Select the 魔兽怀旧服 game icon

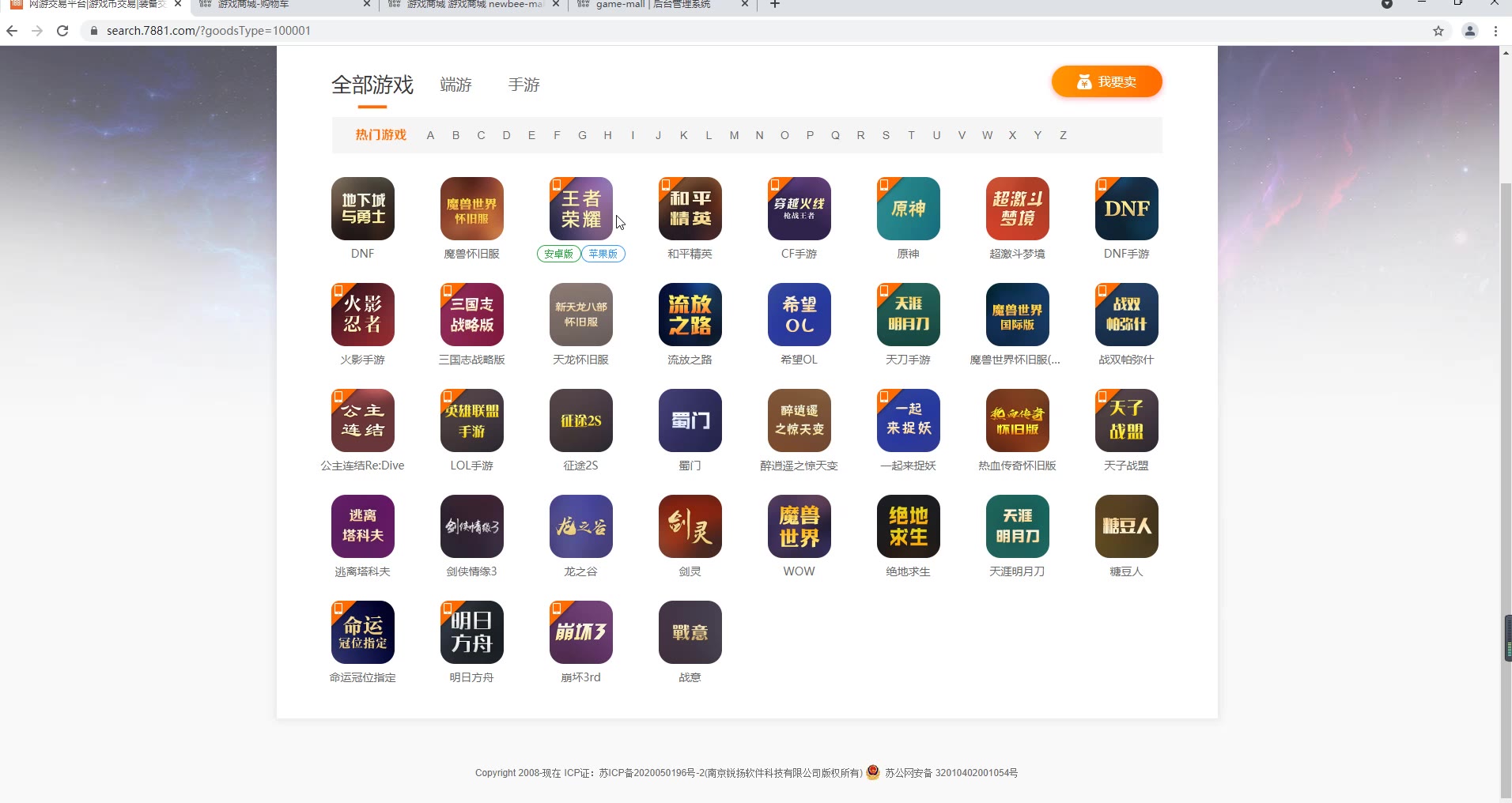(x=472, y=209)
